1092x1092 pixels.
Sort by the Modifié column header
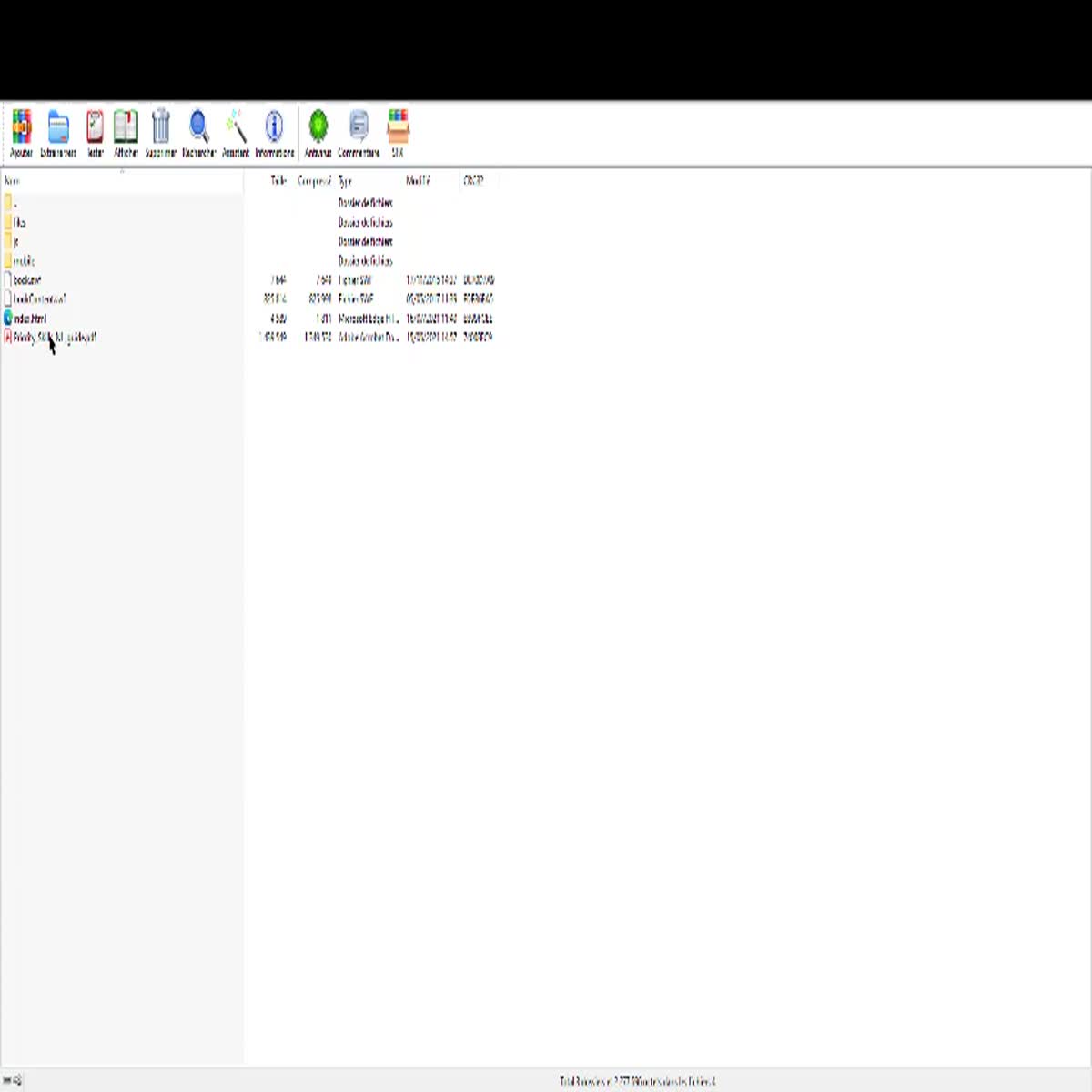click(418, 181)
